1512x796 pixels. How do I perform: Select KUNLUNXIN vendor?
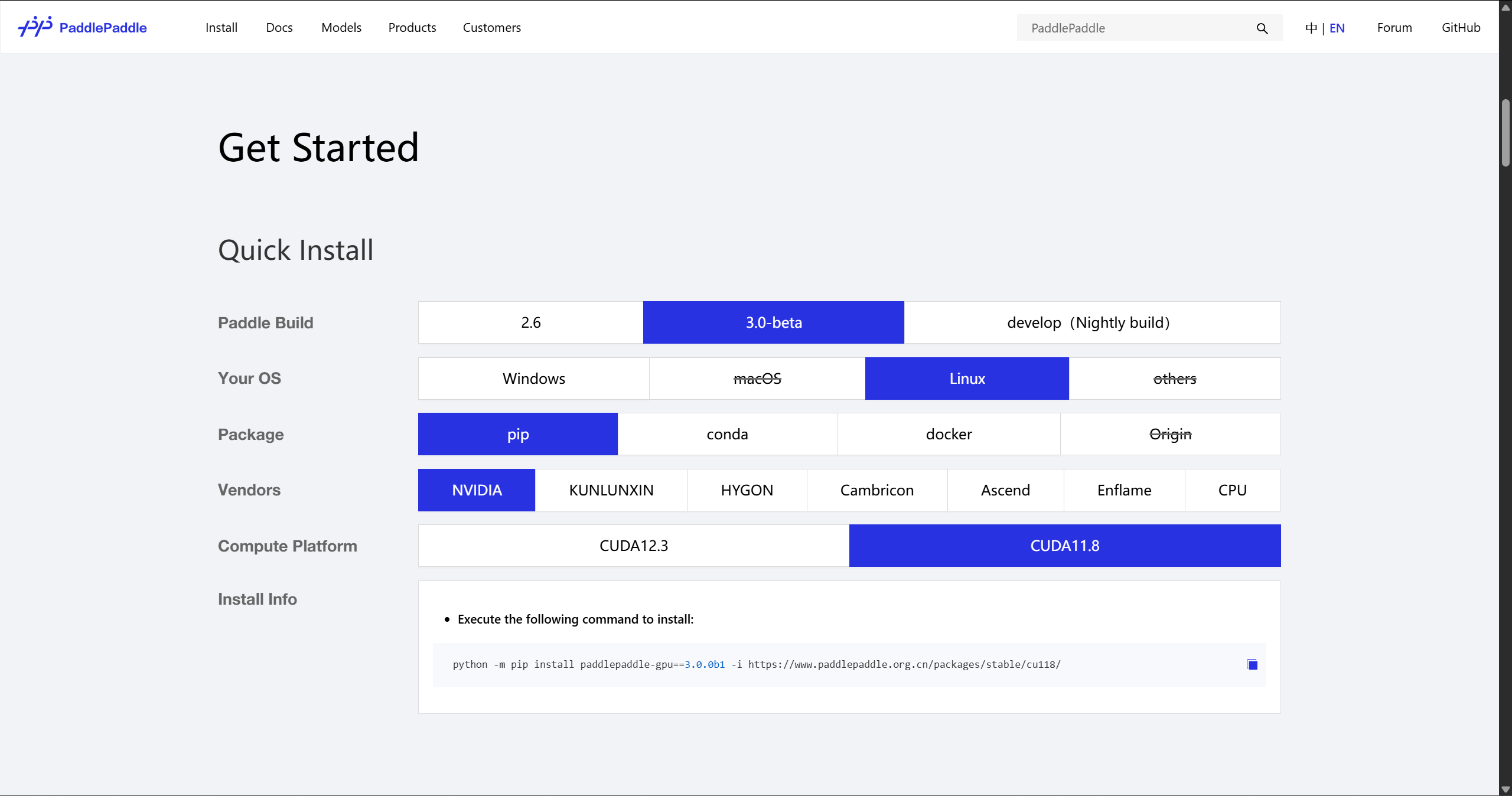[x=611, y=490]
